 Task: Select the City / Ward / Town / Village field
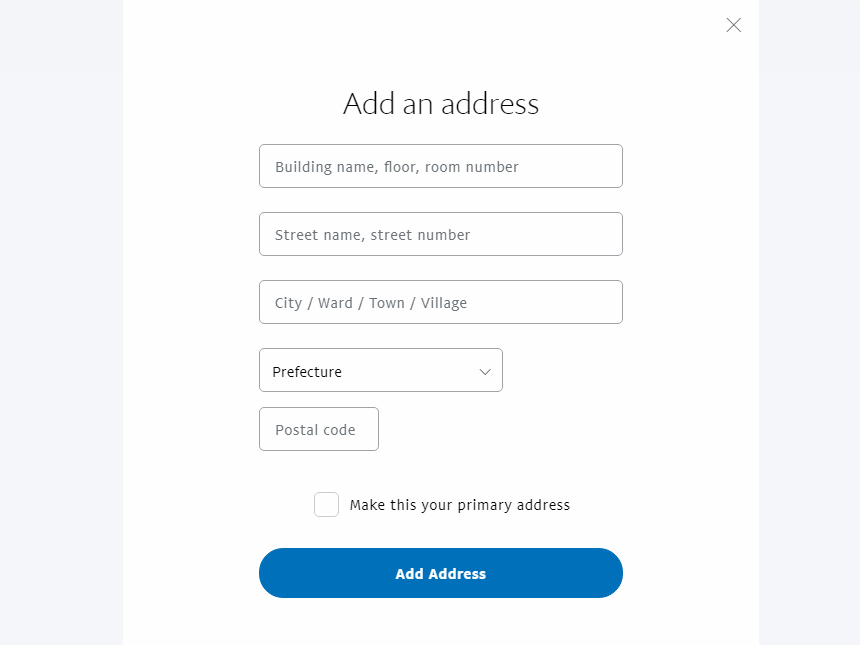pyautogui.click(x=440, y=302)
